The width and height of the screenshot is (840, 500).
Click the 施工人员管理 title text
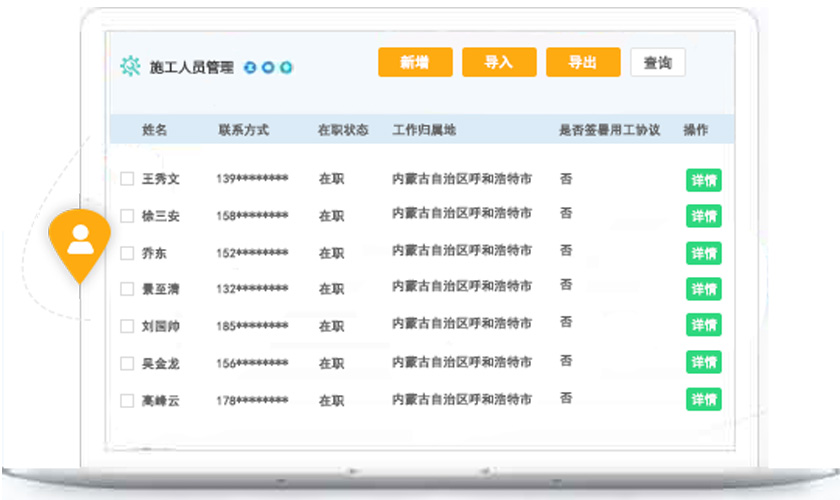(x=192, y=68)
